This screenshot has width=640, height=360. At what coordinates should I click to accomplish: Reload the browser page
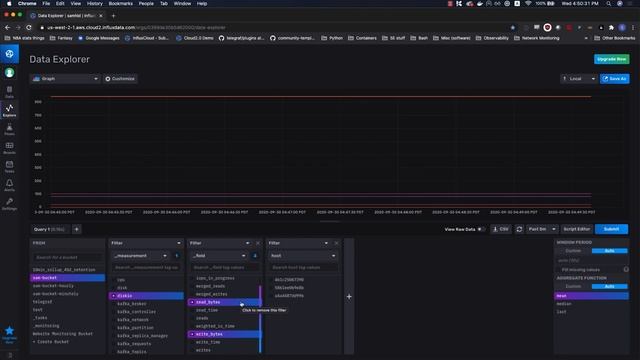point(29,27)
